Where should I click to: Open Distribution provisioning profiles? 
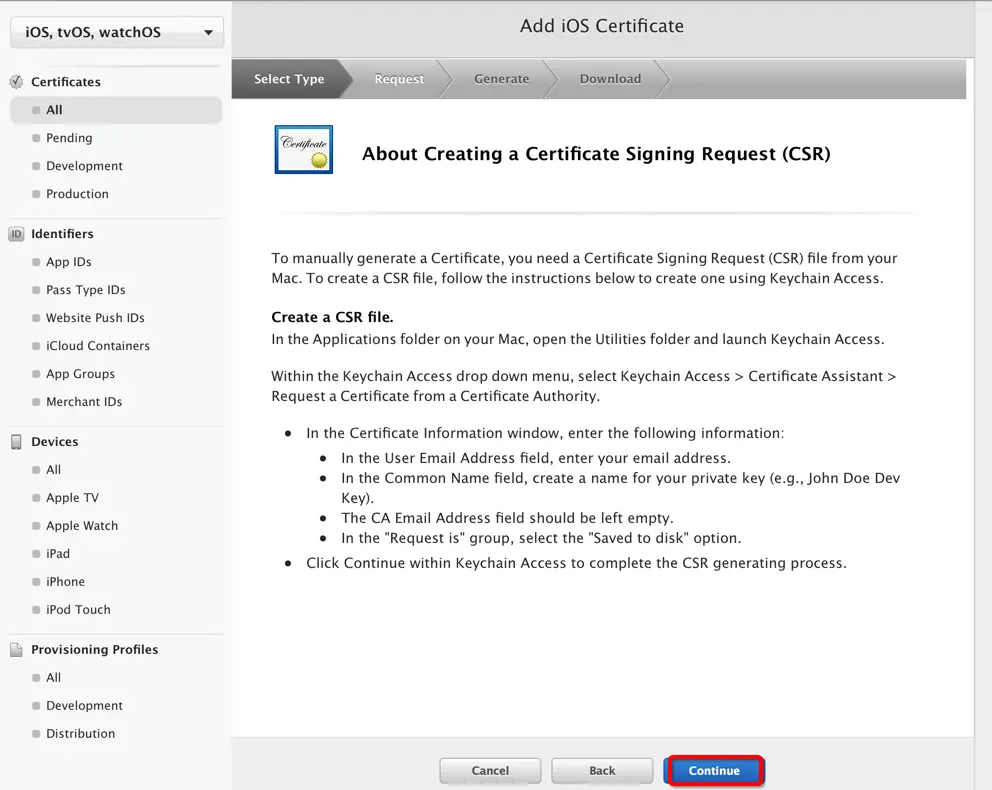click(80, 734)
